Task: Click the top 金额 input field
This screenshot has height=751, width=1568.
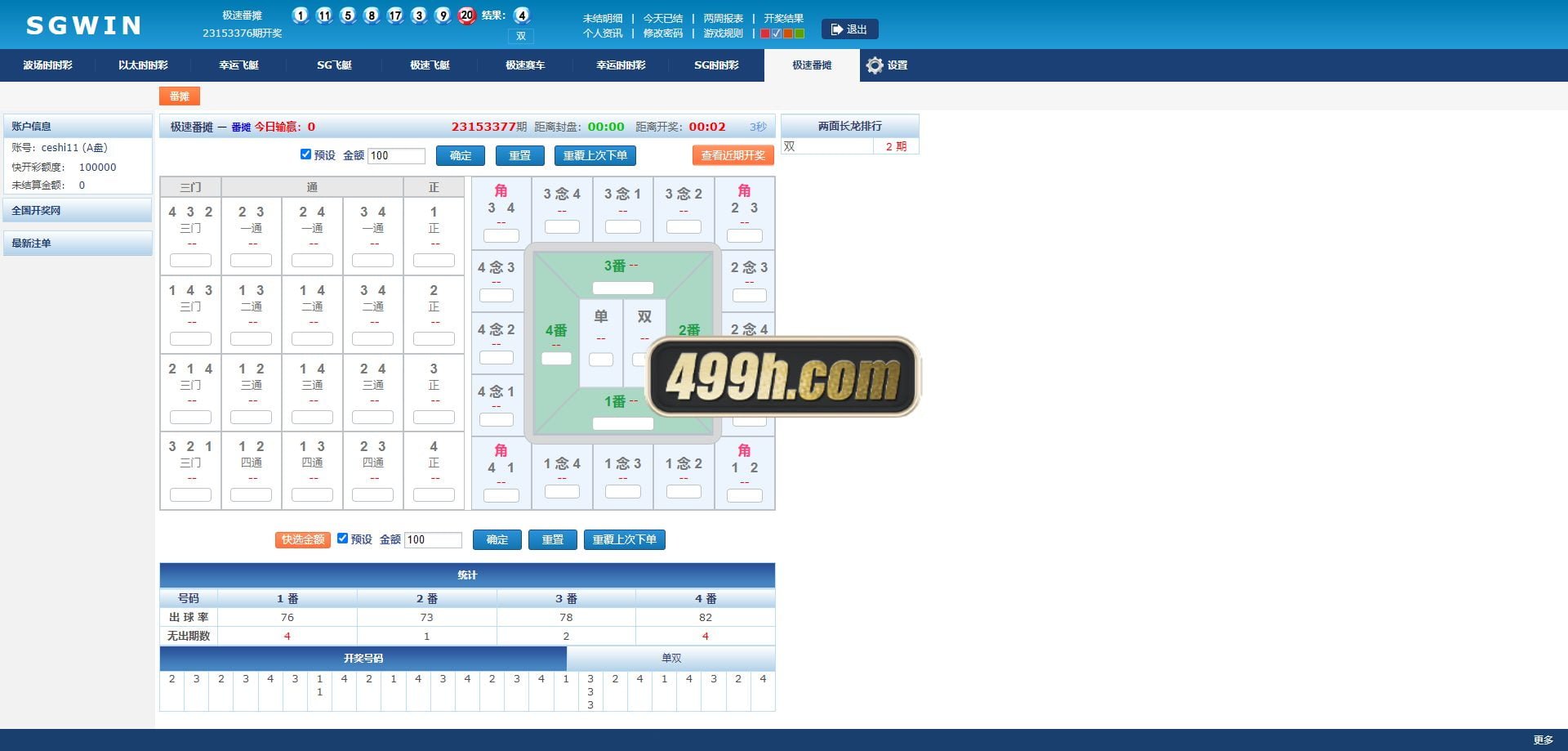Action: tap(397, 155)
